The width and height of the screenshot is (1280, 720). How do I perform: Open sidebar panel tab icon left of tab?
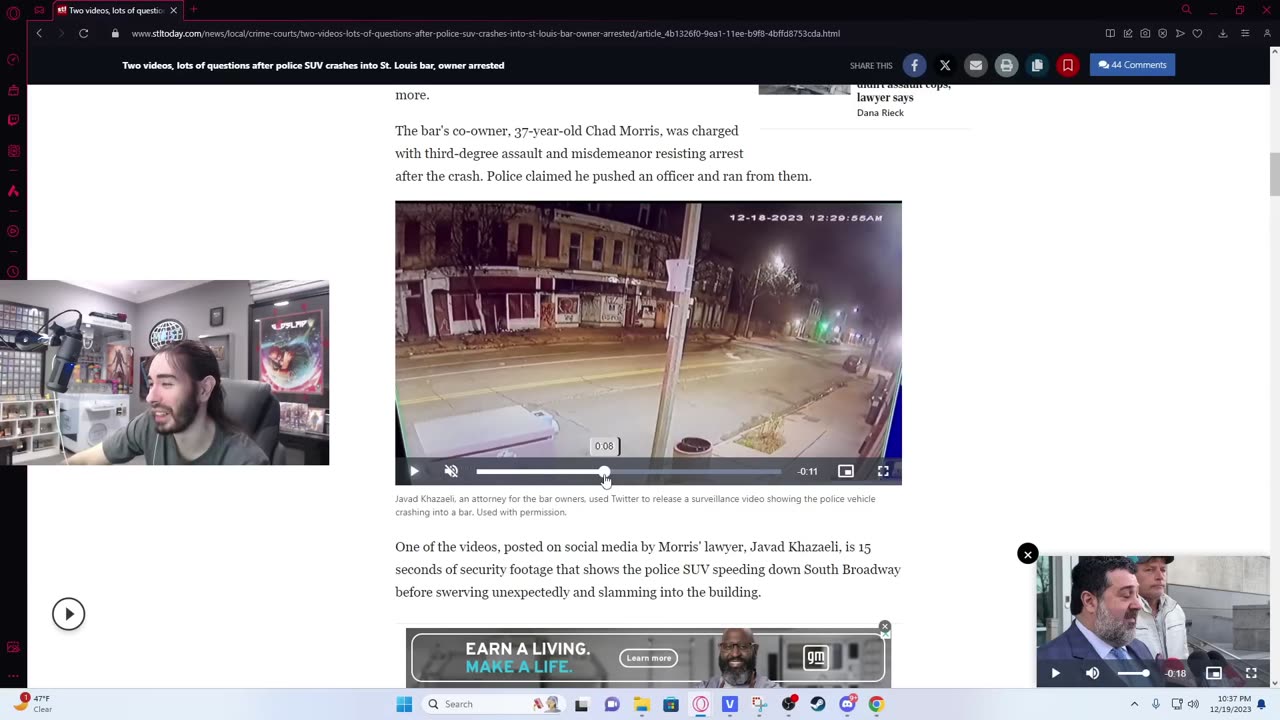40,10
